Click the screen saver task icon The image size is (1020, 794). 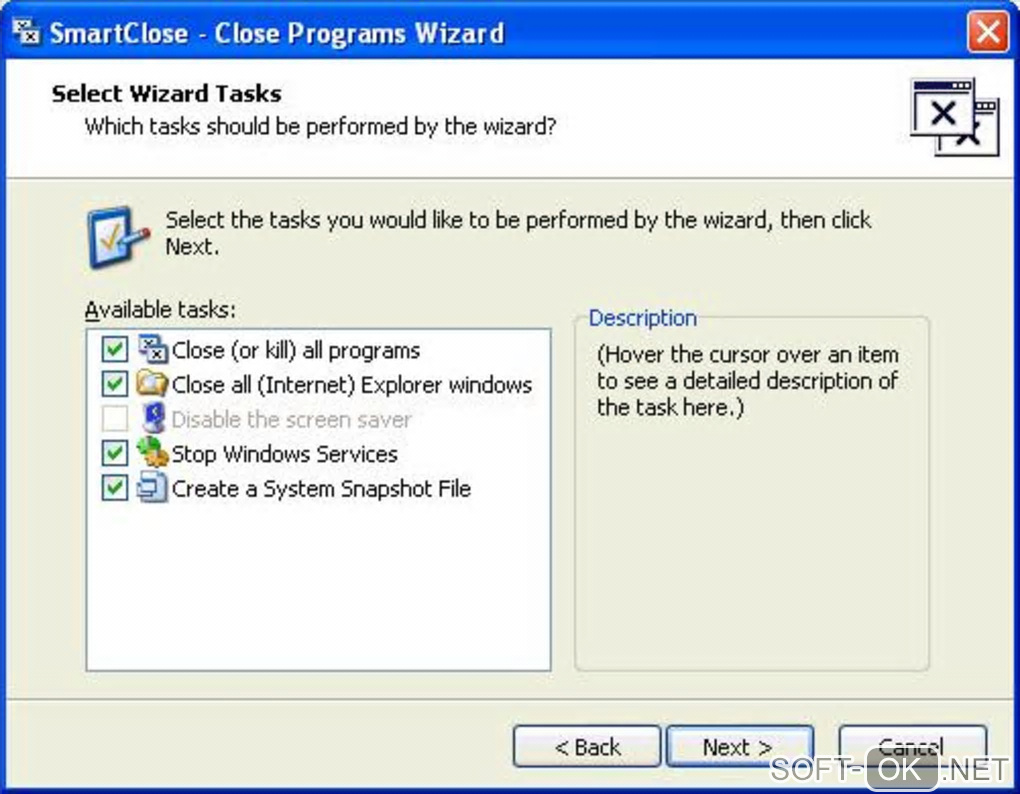point(152,419)
